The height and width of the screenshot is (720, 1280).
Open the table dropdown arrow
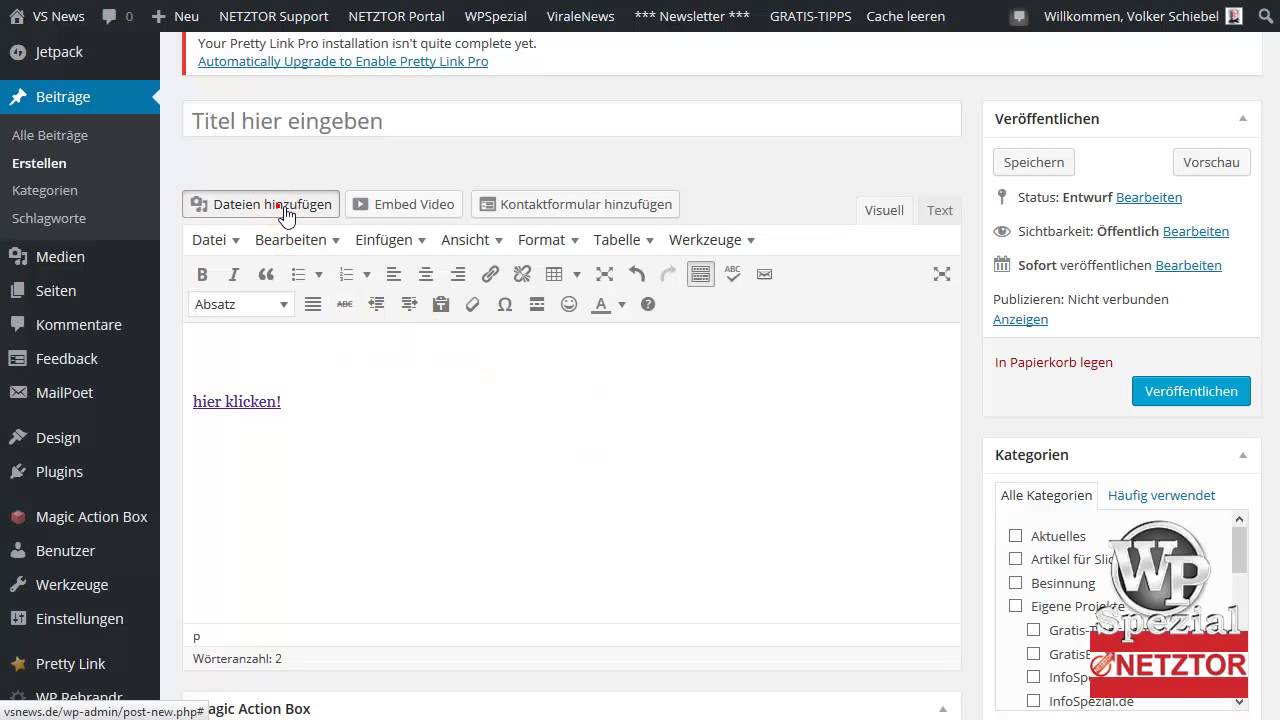(576, 274)
